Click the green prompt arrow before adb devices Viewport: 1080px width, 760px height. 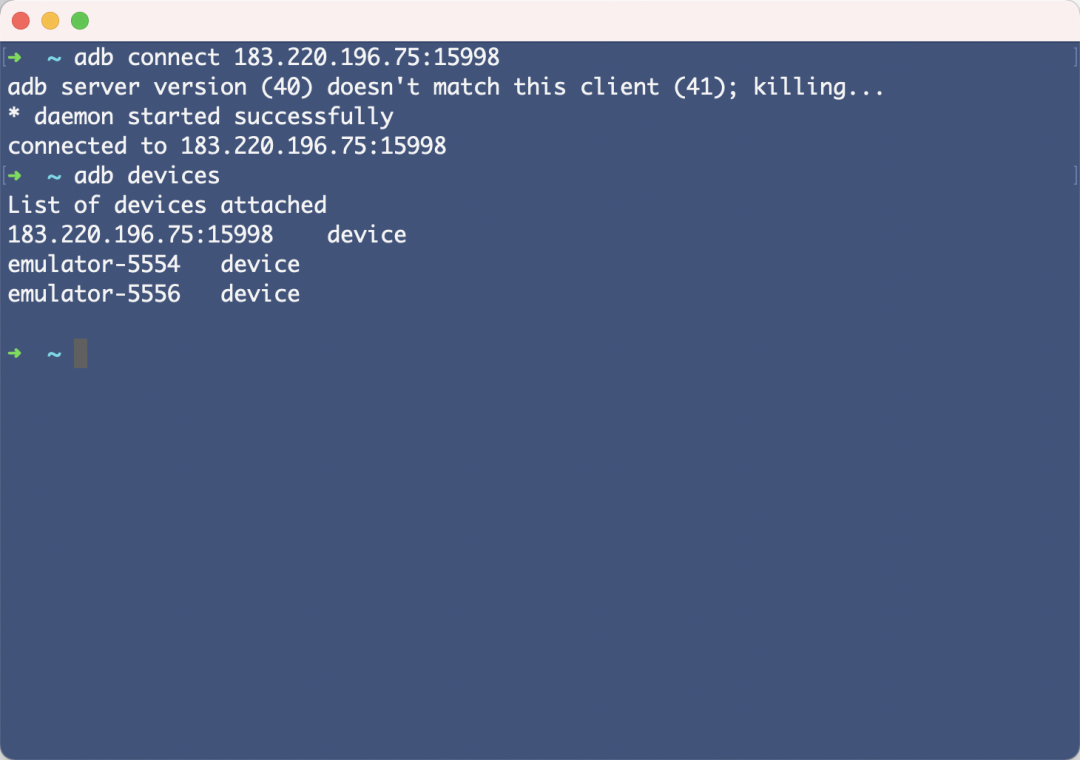[14, 176]
